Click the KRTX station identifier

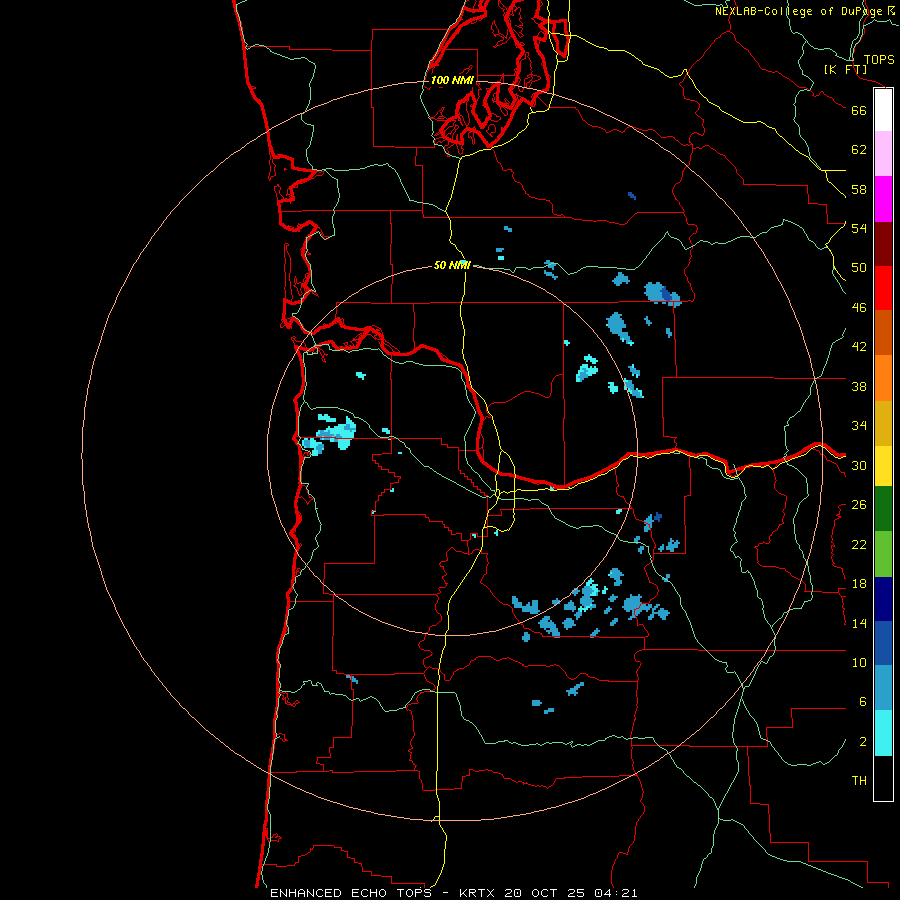click(x=476, y=893)
